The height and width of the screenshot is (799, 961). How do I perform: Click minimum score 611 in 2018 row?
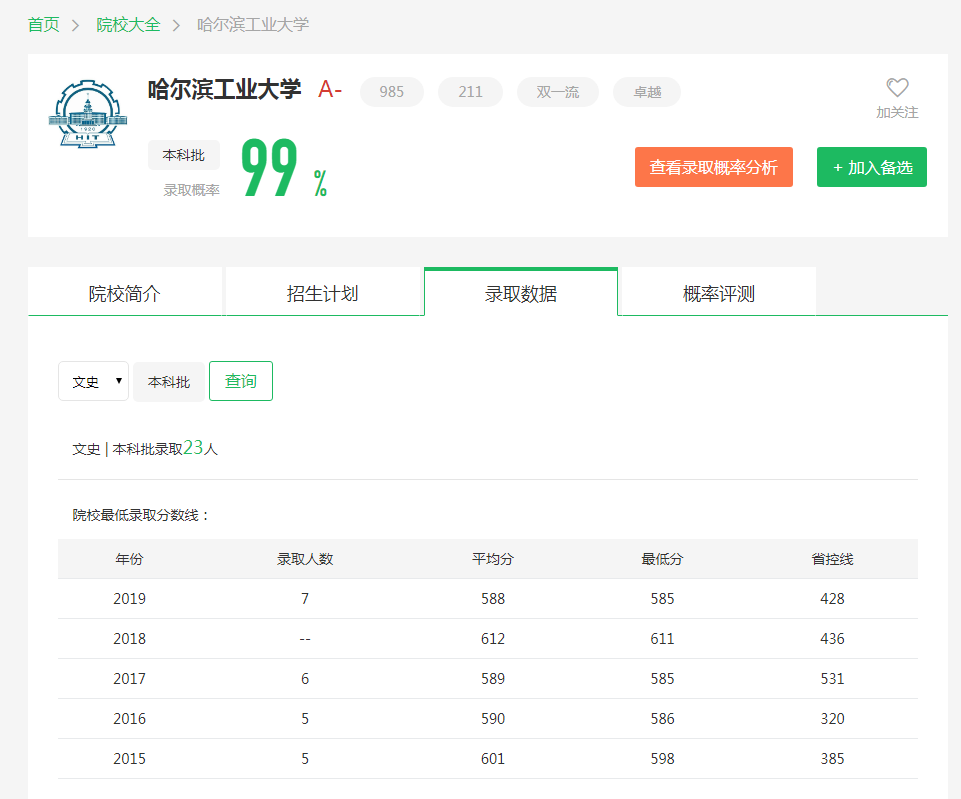pos(662,638)
